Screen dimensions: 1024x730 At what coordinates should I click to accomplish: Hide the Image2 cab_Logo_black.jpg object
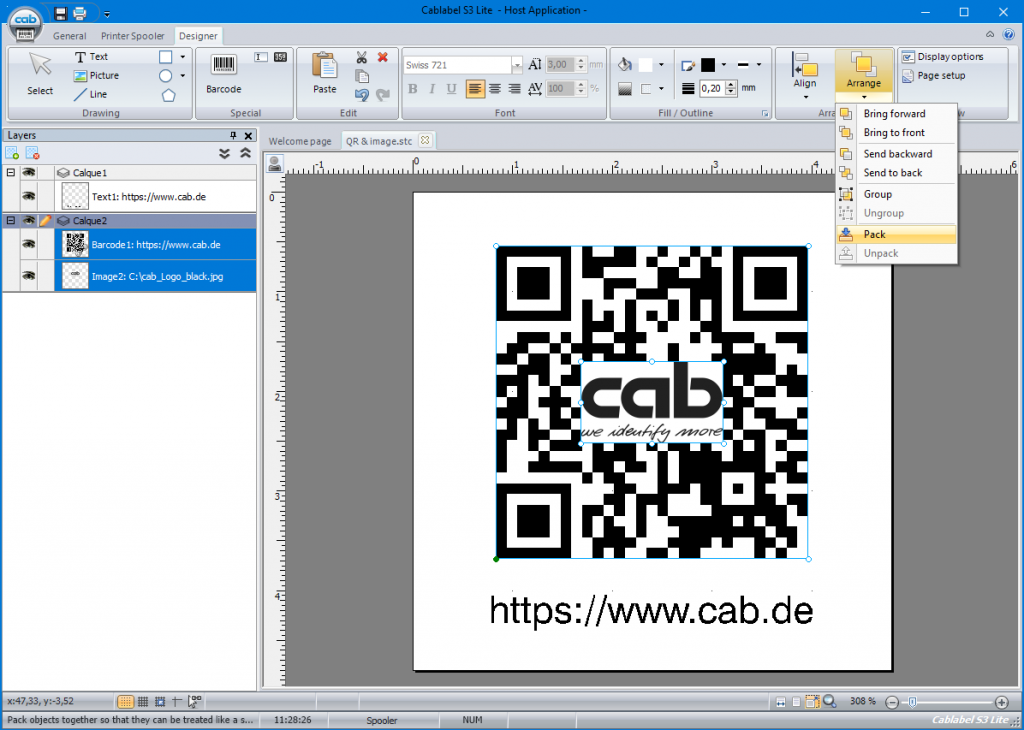click(29, 276)
